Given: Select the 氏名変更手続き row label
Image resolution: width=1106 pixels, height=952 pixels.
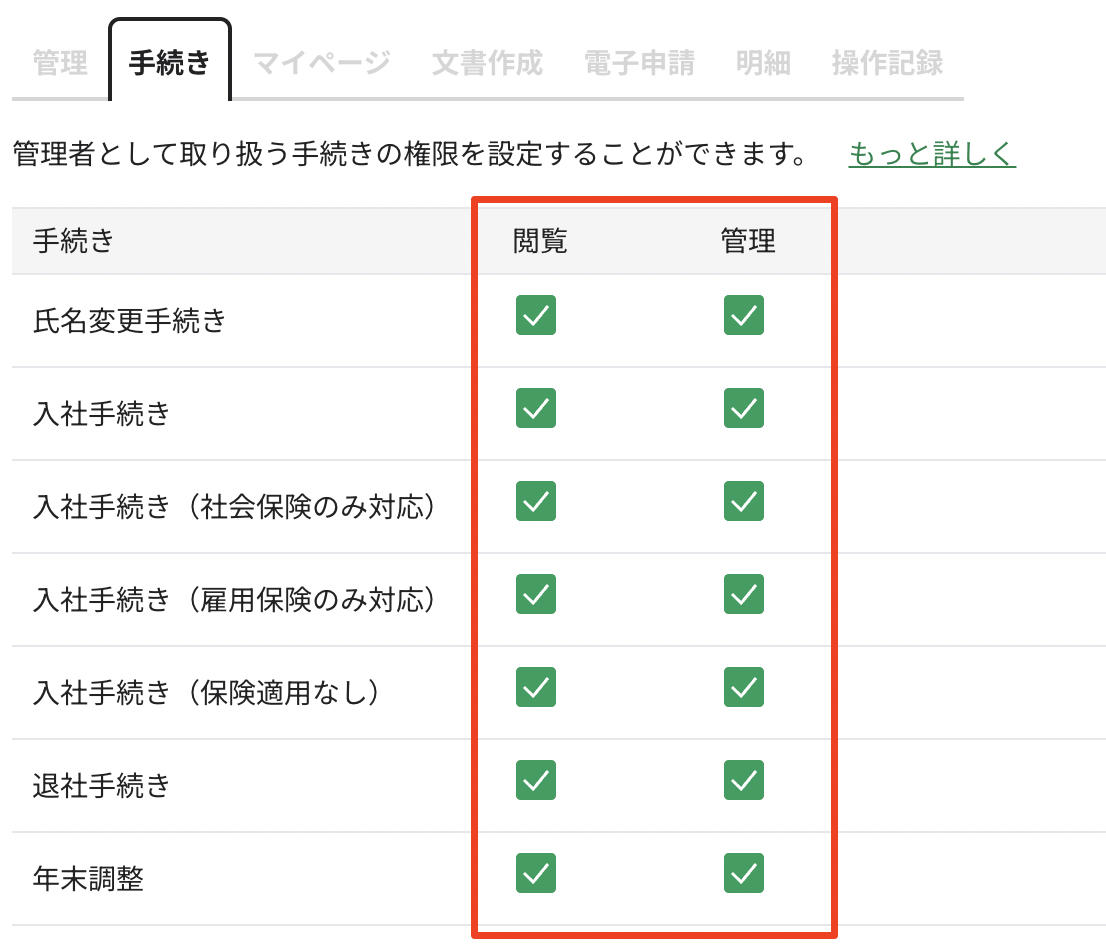Looking at the screenshot, I should pyautogui.click(x=130, y=321).
